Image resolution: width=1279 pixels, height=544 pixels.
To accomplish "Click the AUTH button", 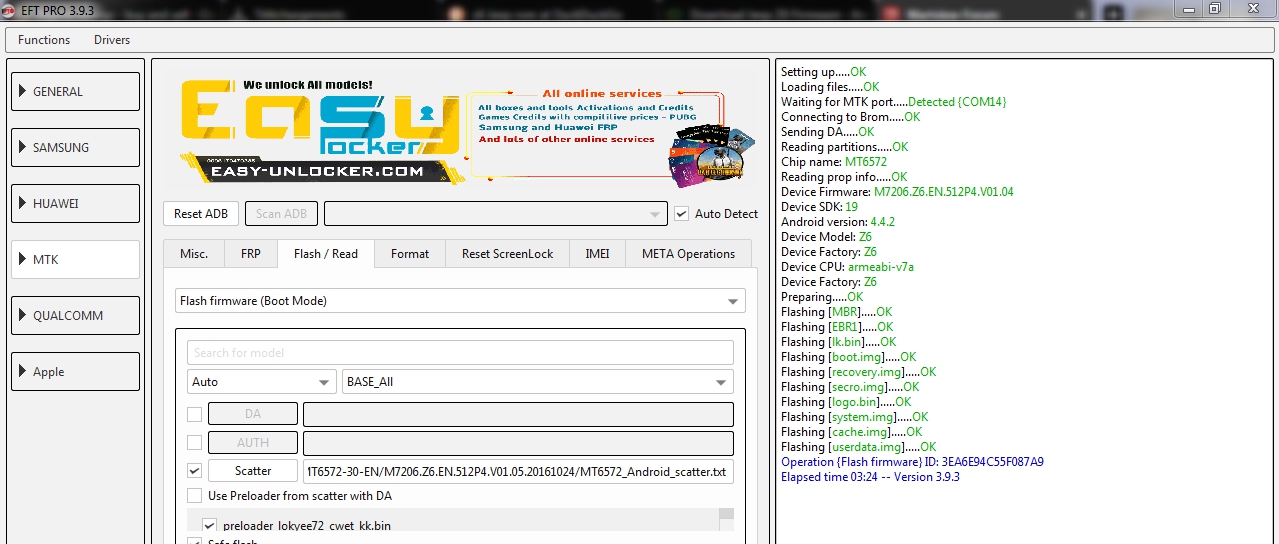I will click(253, 443).
